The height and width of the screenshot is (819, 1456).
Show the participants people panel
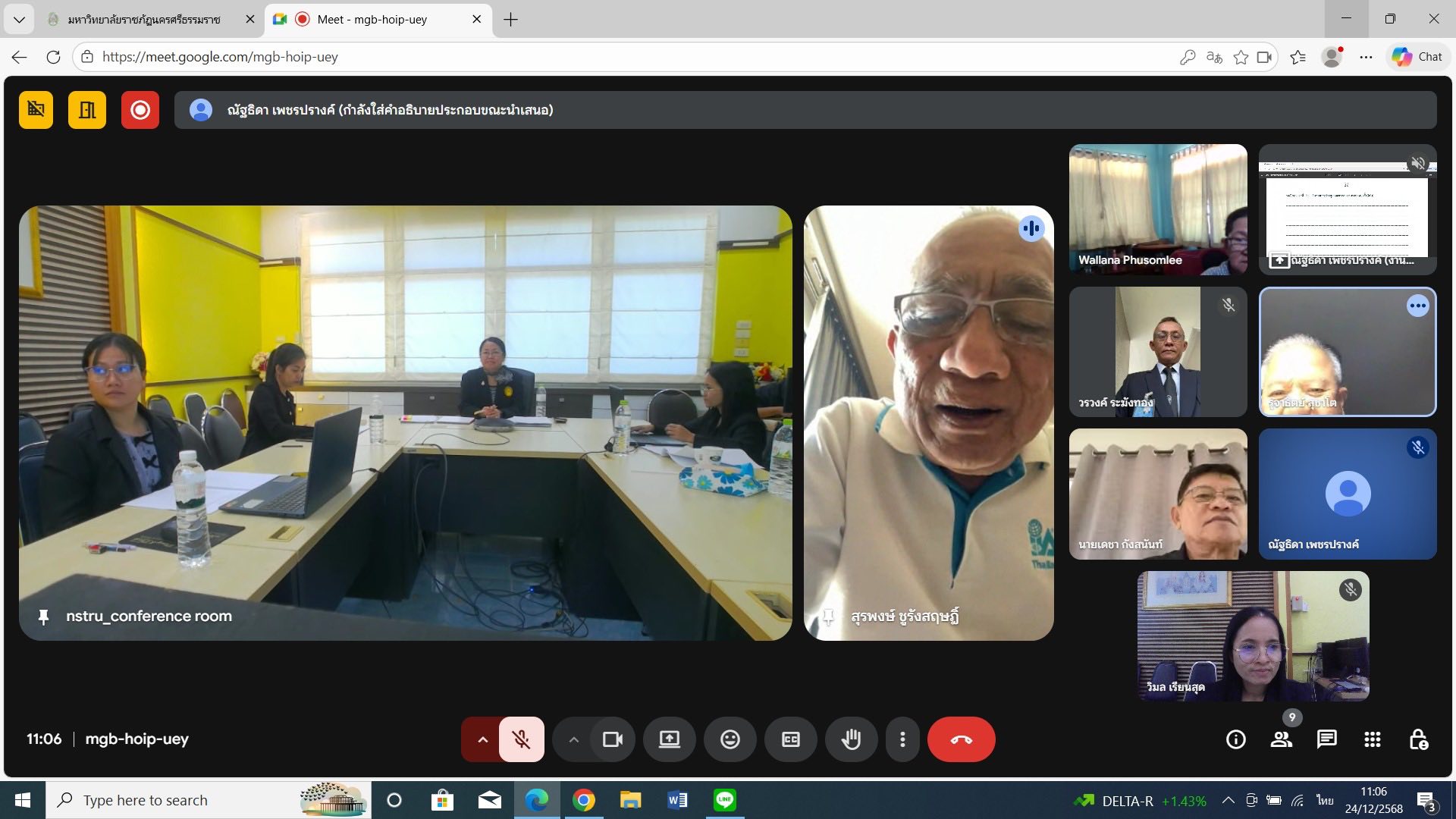click(x=1281, y=739)
